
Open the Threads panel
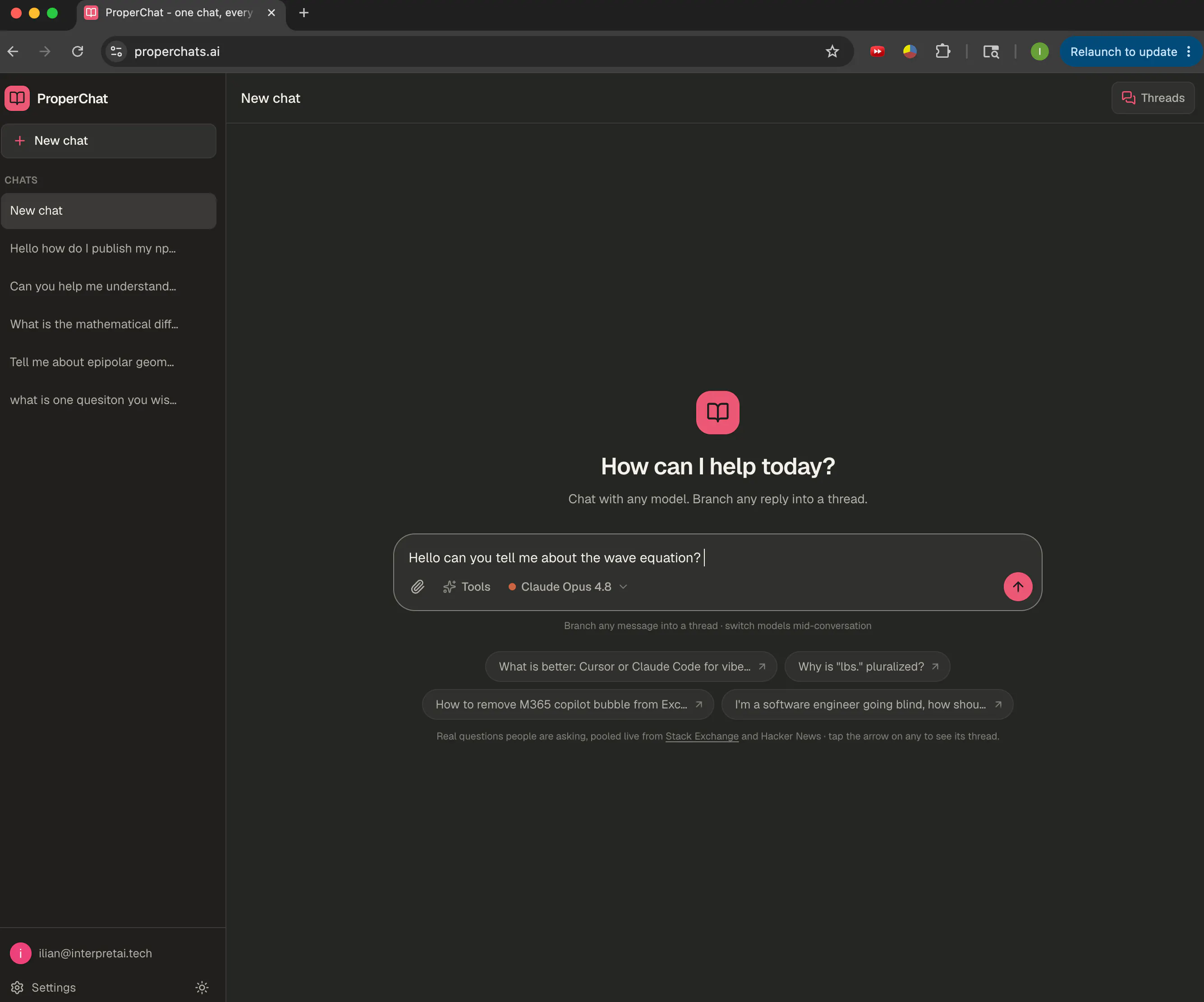coord(1153,98)
